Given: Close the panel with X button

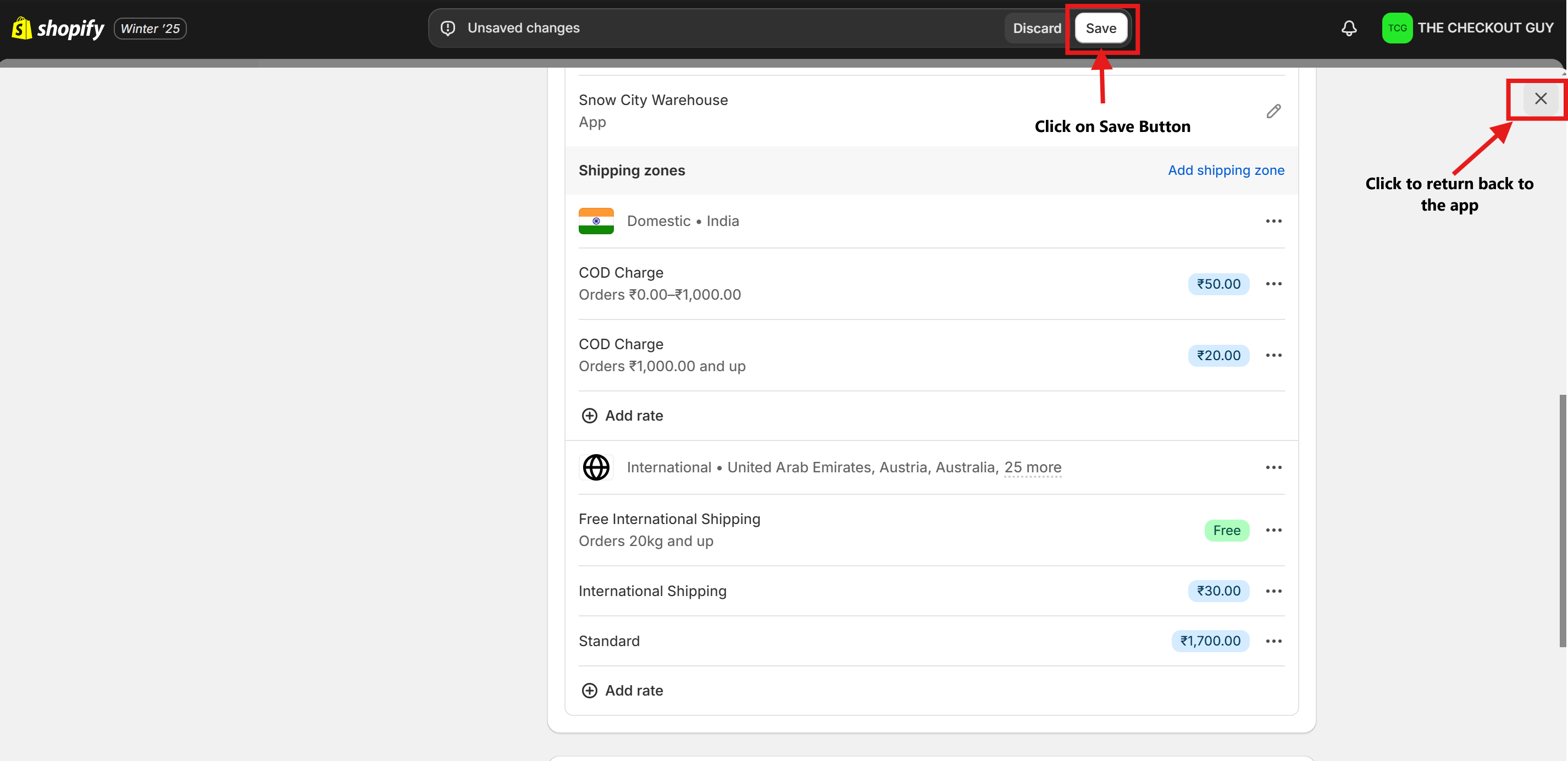Looking at the screenshot, I should tap(1540, 98).
